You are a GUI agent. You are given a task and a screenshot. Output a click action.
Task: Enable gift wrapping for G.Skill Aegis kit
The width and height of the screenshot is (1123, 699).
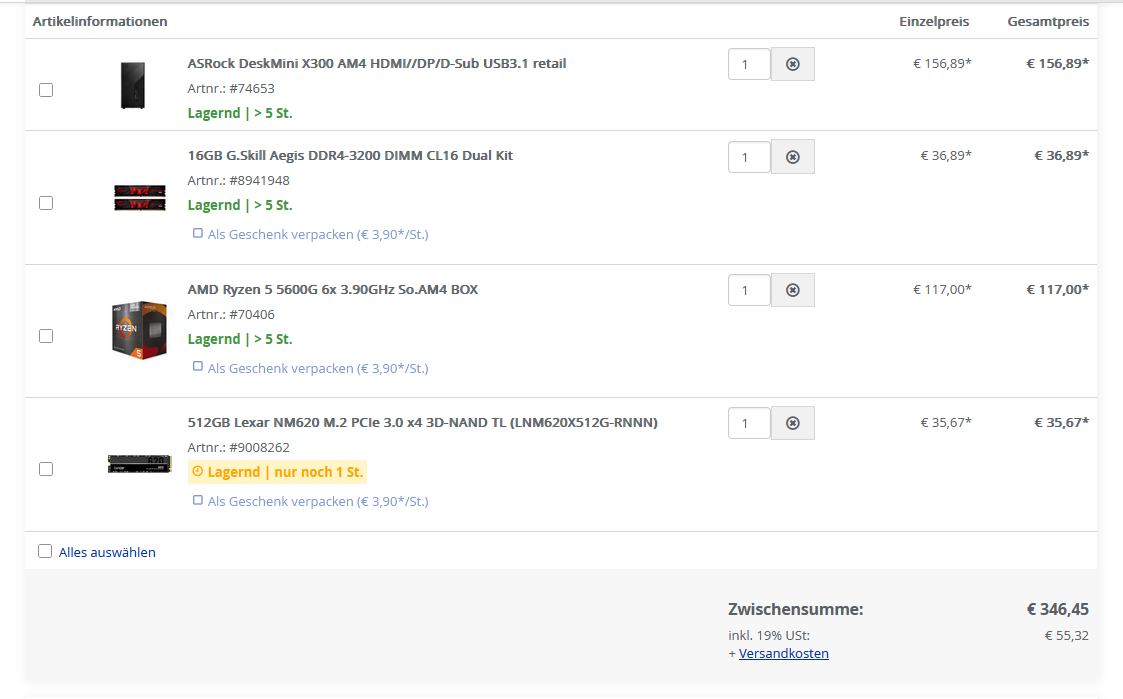[198, 233]
